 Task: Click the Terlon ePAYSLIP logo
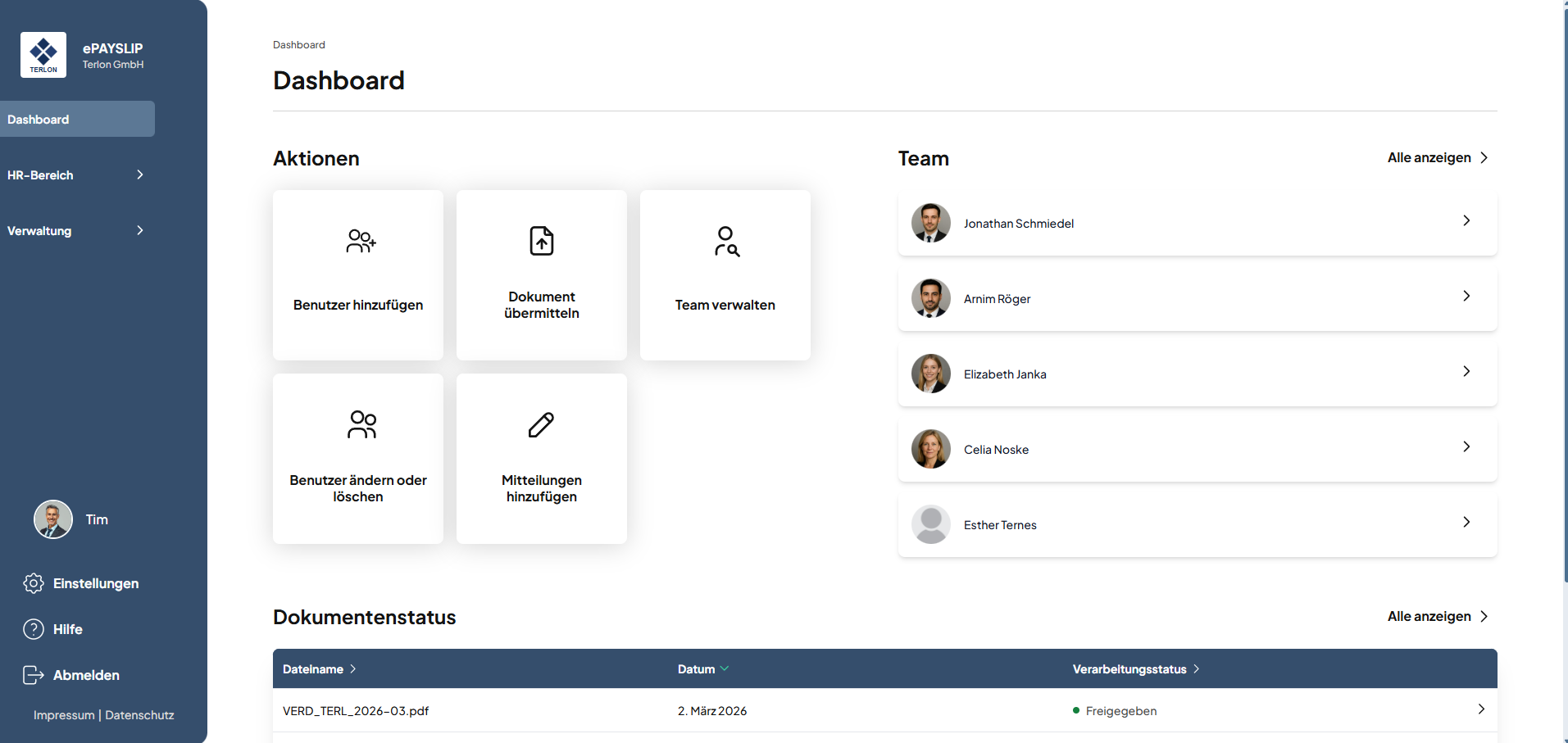(43, 55)
